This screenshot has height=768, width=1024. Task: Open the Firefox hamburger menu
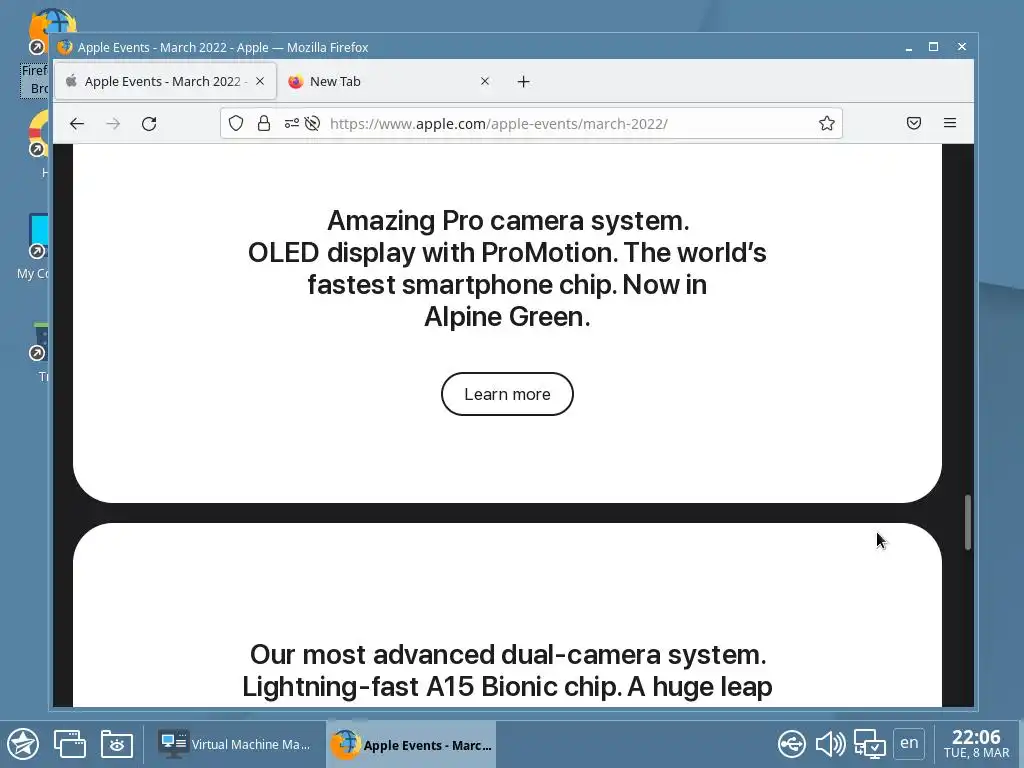click(x=950, y=123)
